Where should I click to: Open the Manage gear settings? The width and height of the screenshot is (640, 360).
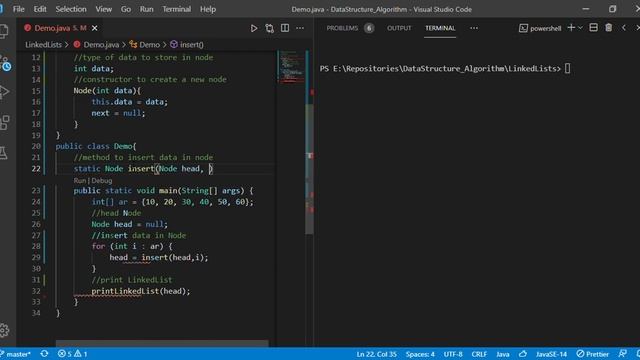click(x=4, y=330)
